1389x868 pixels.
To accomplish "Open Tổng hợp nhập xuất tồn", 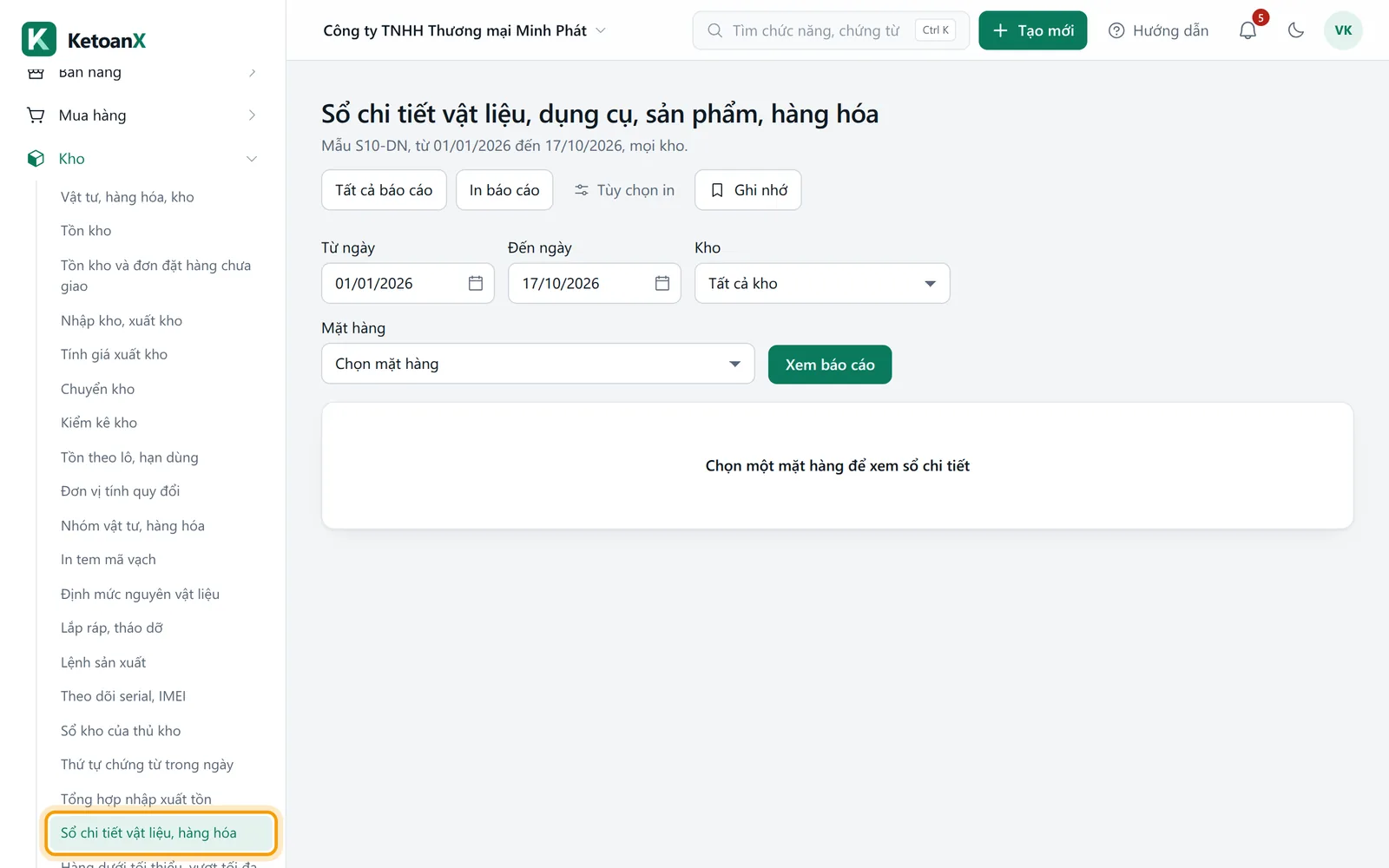I will point(136,799).
